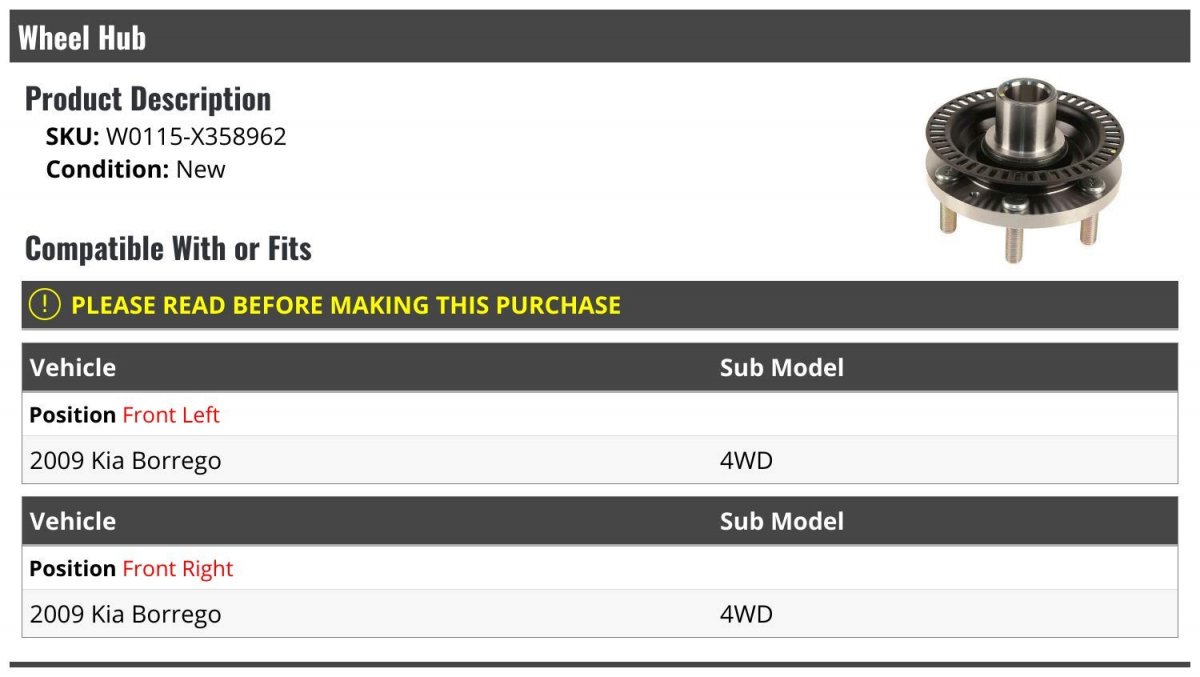
Task: Click the yellow warning exclamation icon
Action: coord(45,305)
